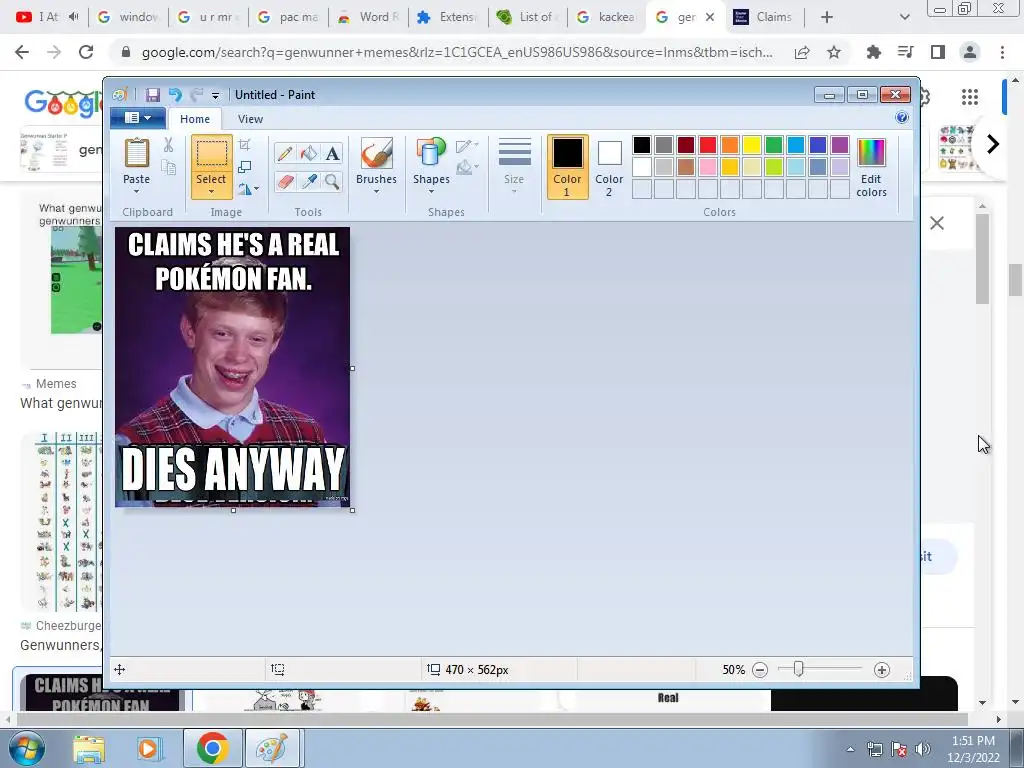This screenshot has width=1024, height=768.
Task: Click Zoom out minus button in Paint
Action: (760, 670)
